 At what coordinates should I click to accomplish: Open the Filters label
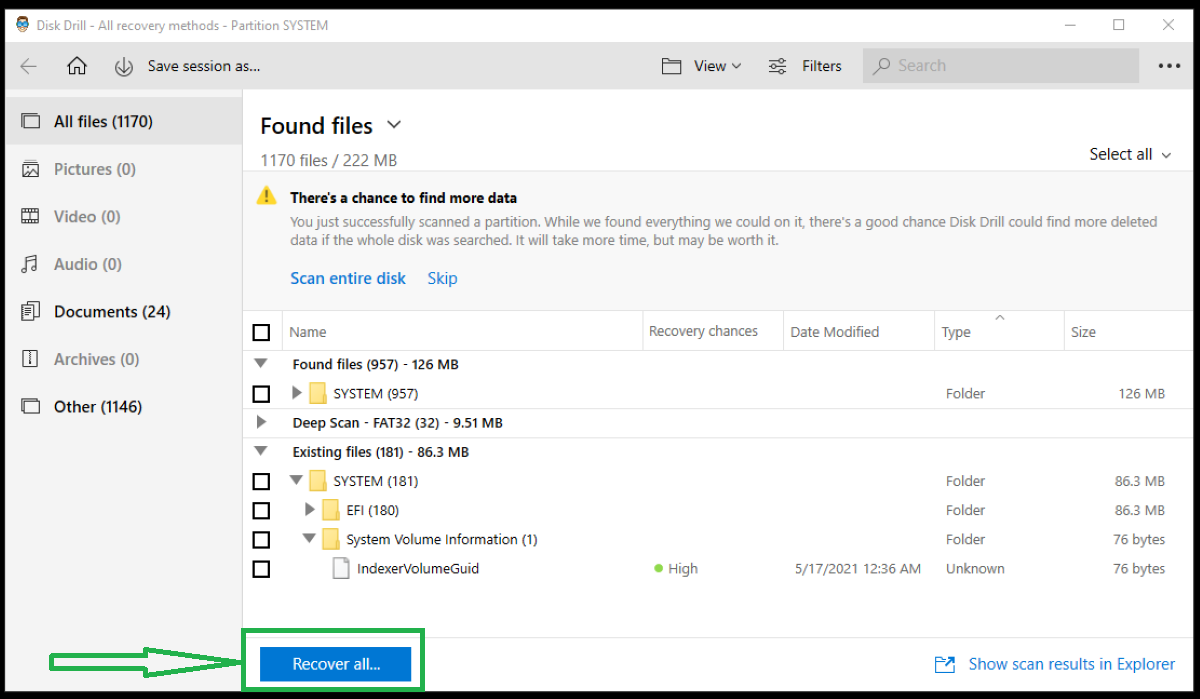pyautogui.click(x=822, y=66)
